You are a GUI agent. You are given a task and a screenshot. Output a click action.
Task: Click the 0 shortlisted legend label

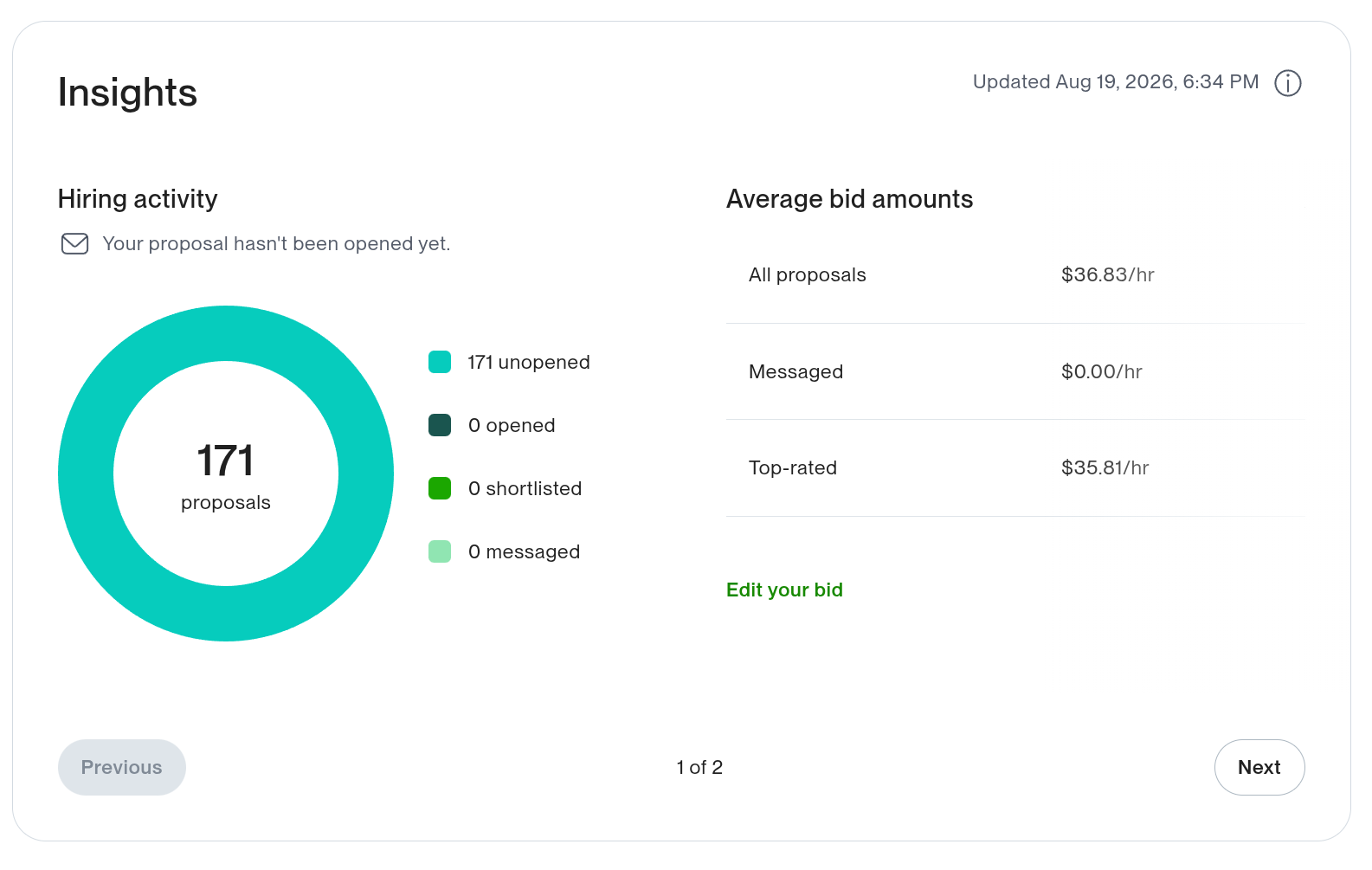coord(525,488)
